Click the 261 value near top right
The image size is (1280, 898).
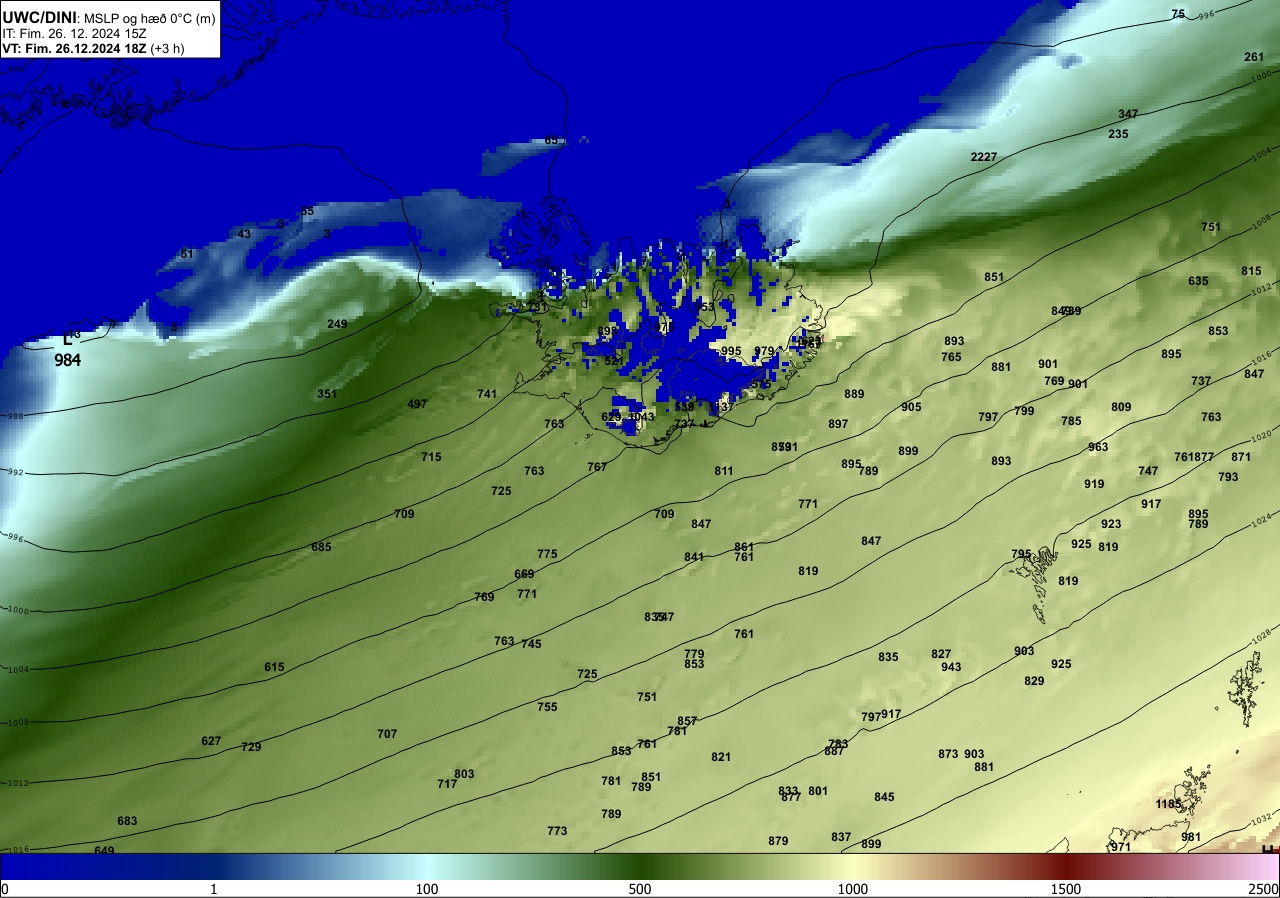(x=1254, y=57)
